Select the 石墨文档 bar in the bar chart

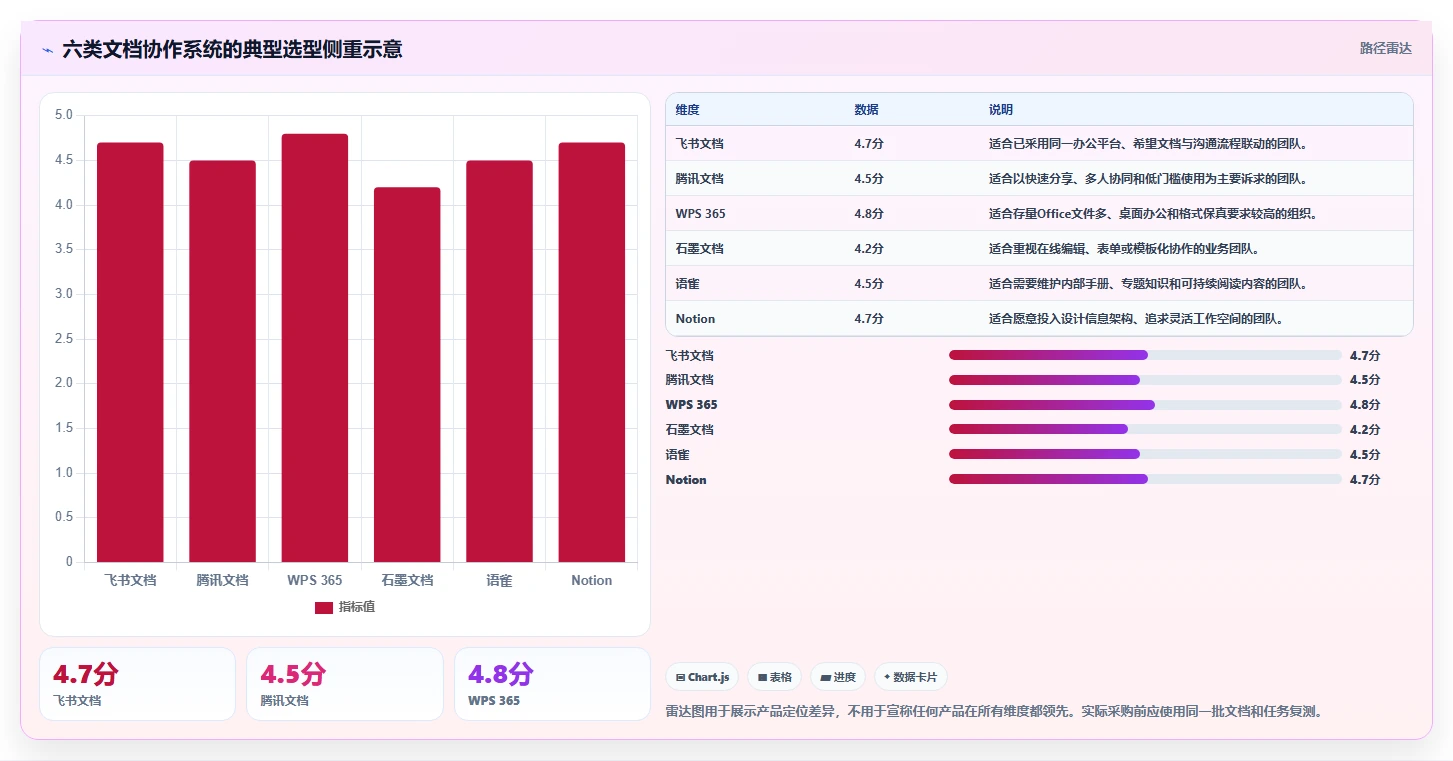pyautogui.click(x=407, y=375)
